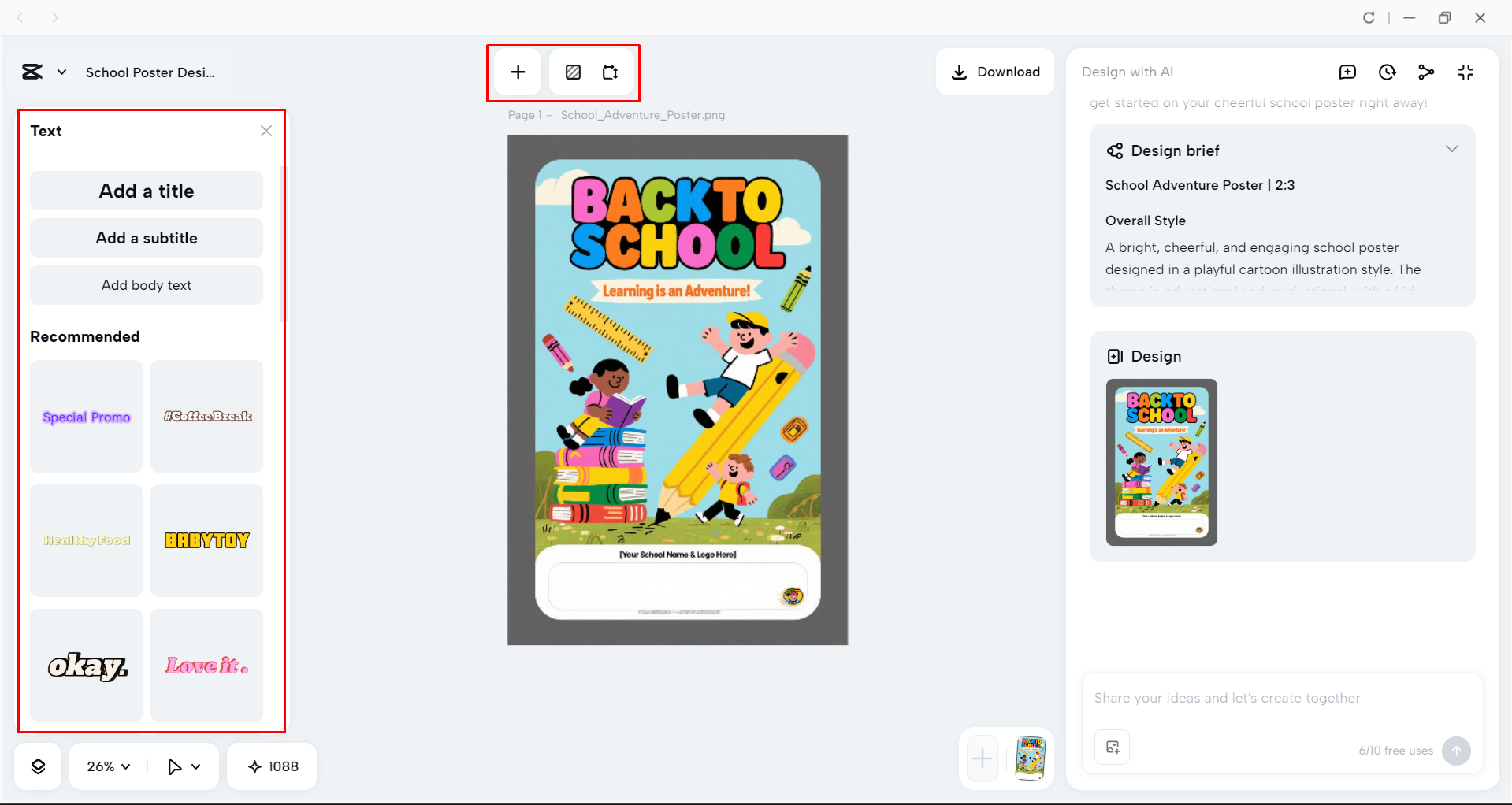The width and height of the screenshot is (1512, 805).
Task: Open the cursor tool options dropdown
Action: pyautogui.click(x=184, y=766)
